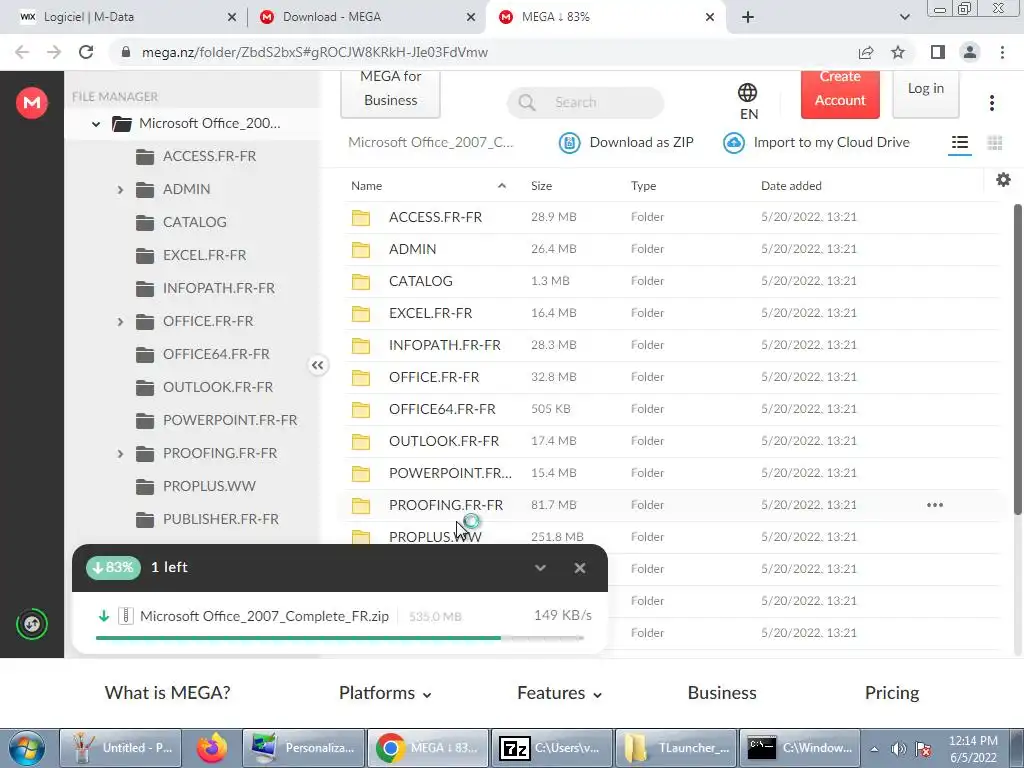Click the Microsoft Office_2007_C... breadcrumb
Viewport: 1024px width, 768px height.
430,142
